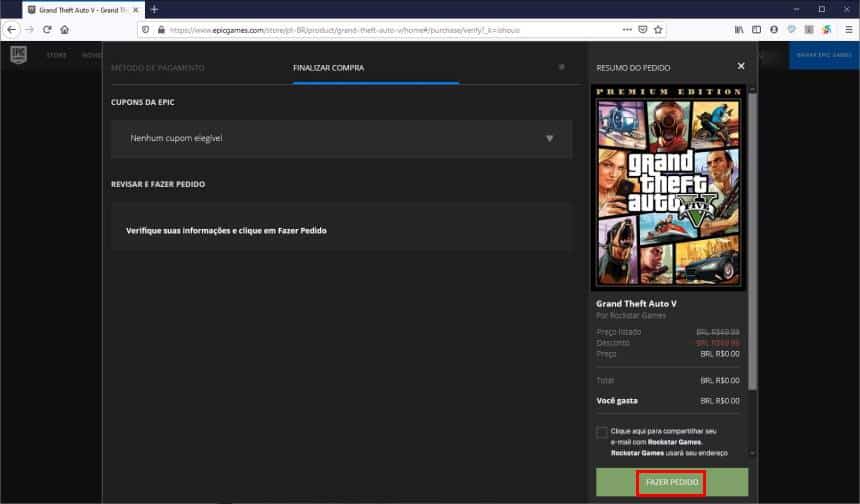Click the Verifique suas informações message
The width and height of the screenshot is (860, 504).
(226, 231)
